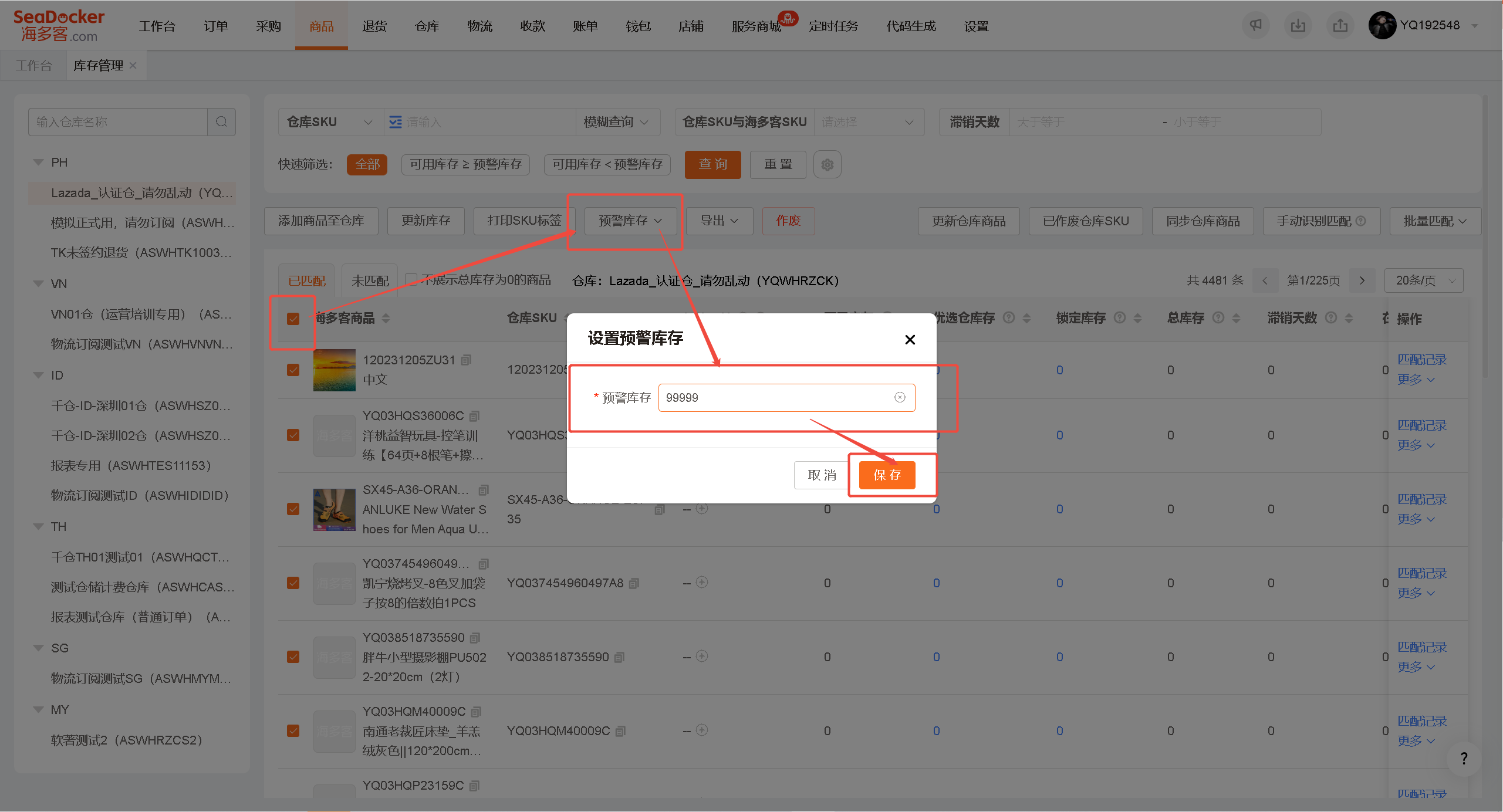The width and height of the screenshot is (1503, 812).
Task: Click the 取消 button
Action: tap(822, 475)
